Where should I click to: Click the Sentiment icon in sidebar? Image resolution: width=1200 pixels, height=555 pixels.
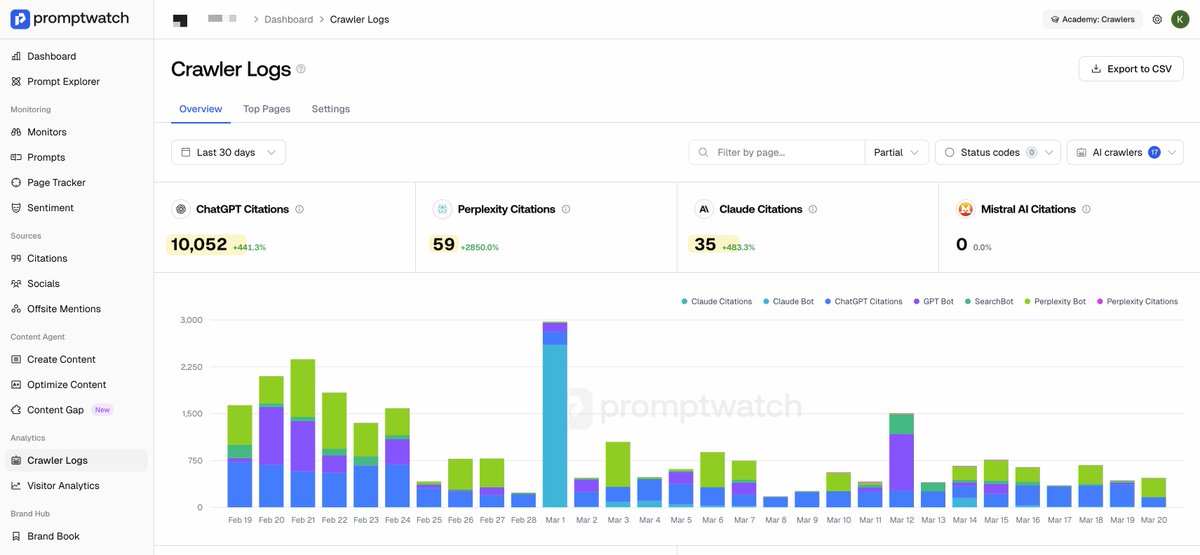pyautogui.click(x=16, y=208)
